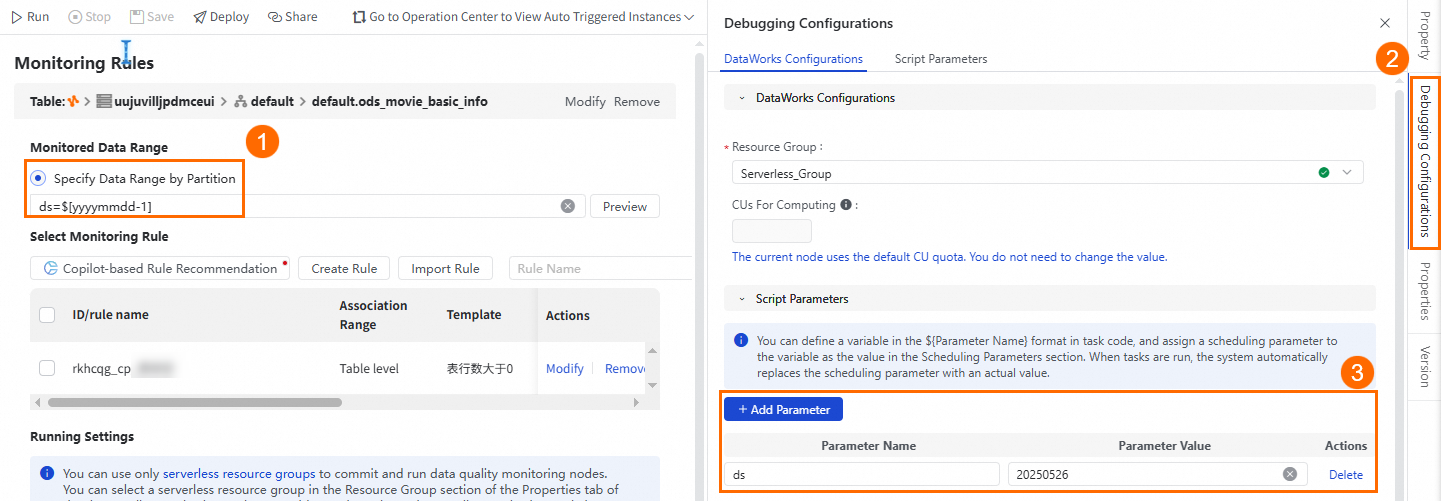1441x501 pixels.
Task: Open the serverless resource groups link
Action: (x=239, y=474)
